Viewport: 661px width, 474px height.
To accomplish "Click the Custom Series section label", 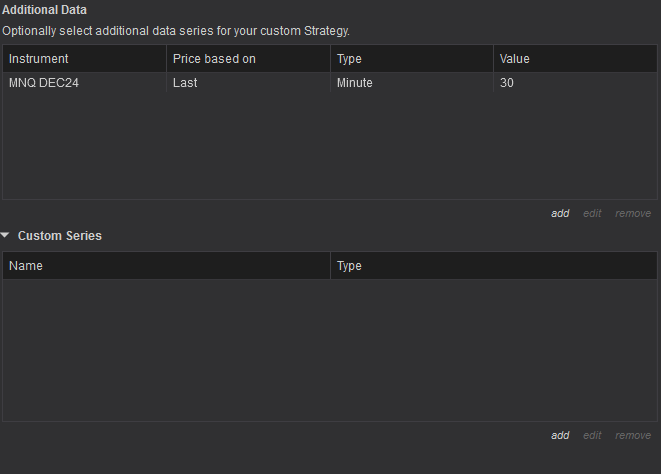I will [x=60, y=236].
